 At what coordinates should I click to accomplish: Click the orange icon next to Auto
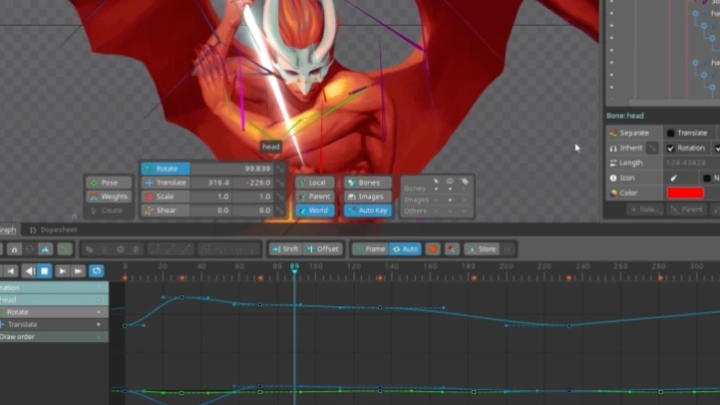(433, 249)
